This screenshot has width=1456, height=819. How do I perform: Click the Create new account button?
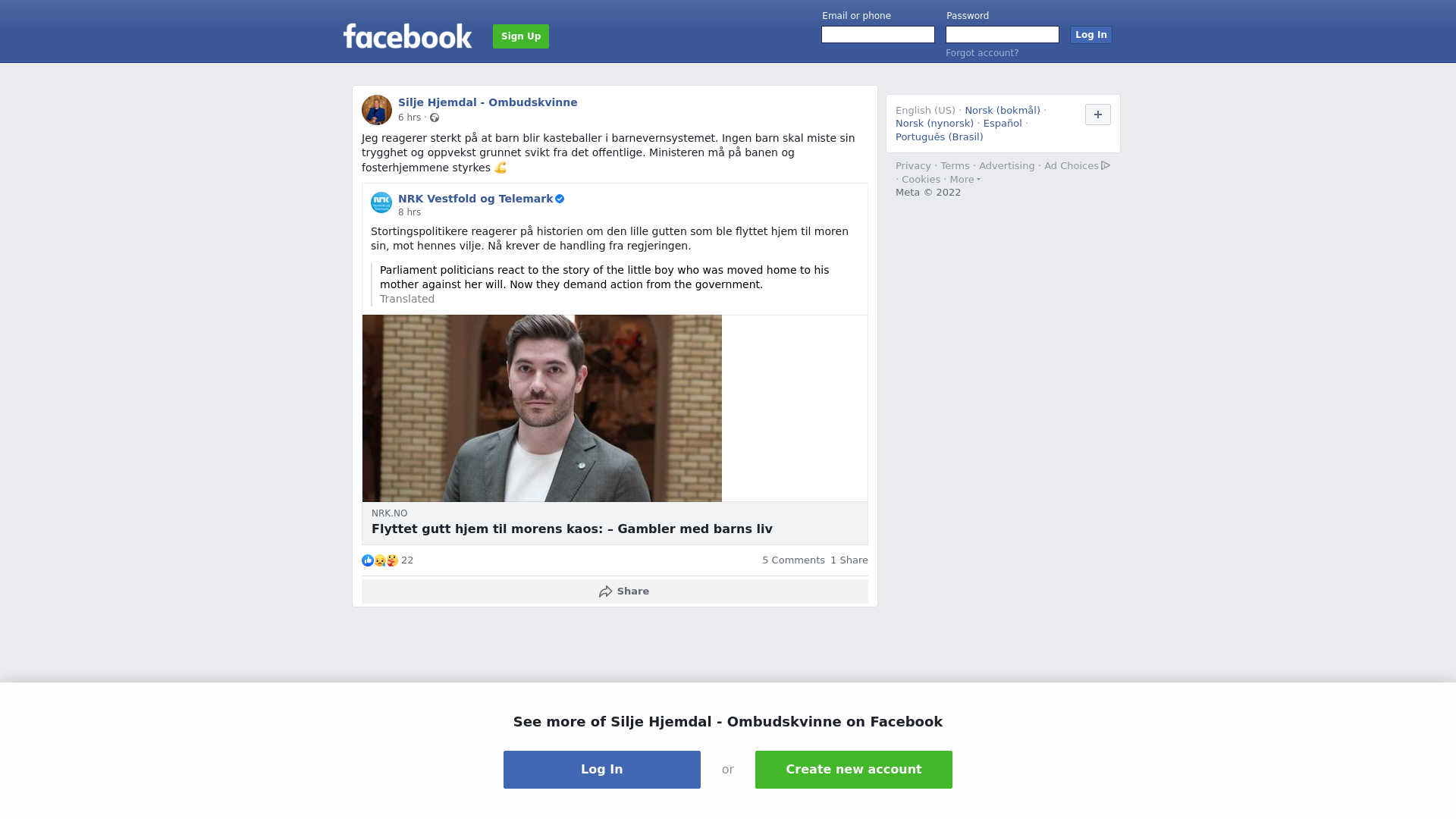854,770
